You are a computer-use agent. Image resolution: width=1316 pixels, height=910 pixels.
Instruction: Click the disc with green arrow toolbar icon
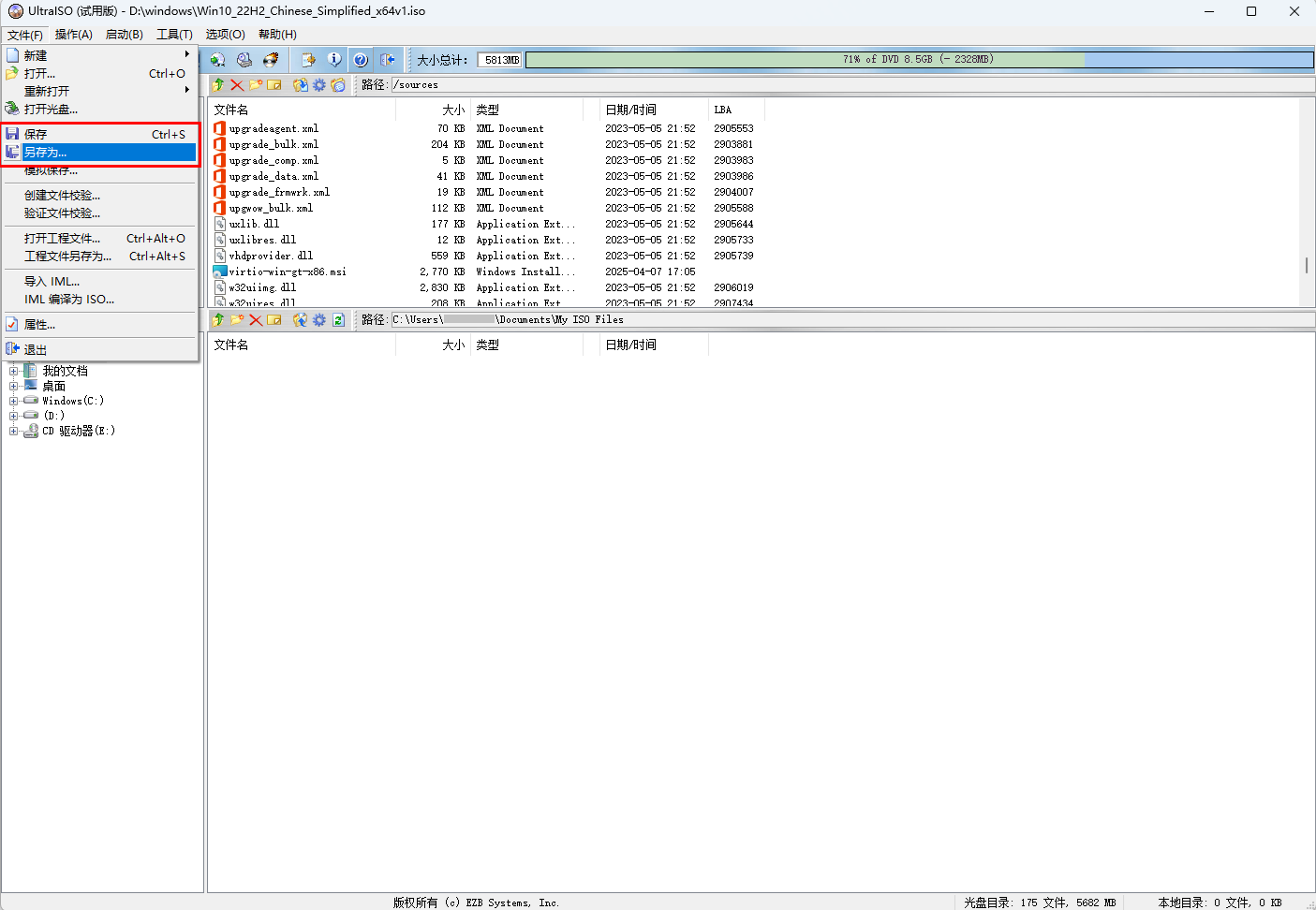click(217, 60)
